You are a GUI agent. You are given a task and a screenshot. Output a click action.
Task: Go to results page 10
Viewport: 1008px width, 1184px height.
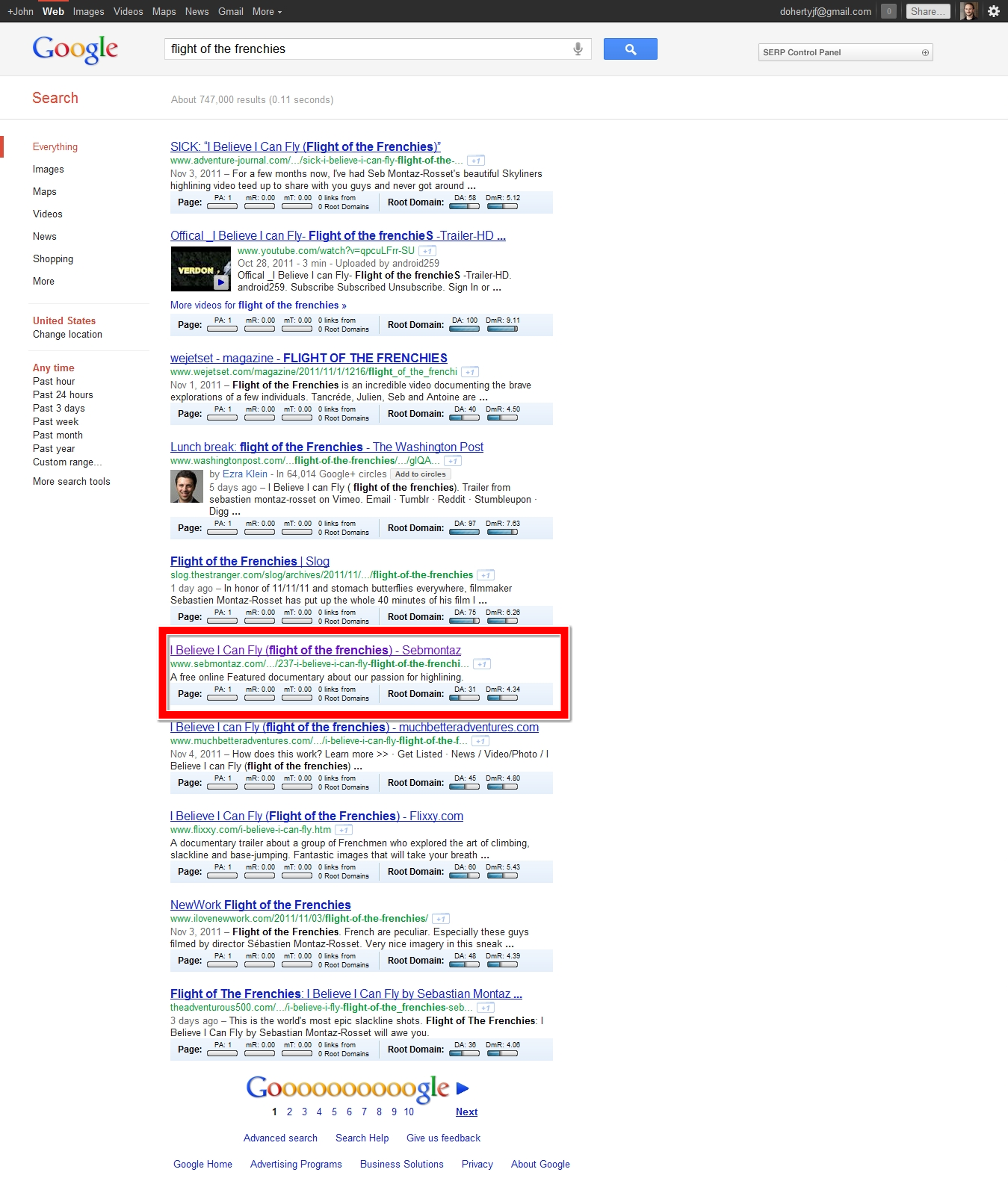[x=409, y=1112]
